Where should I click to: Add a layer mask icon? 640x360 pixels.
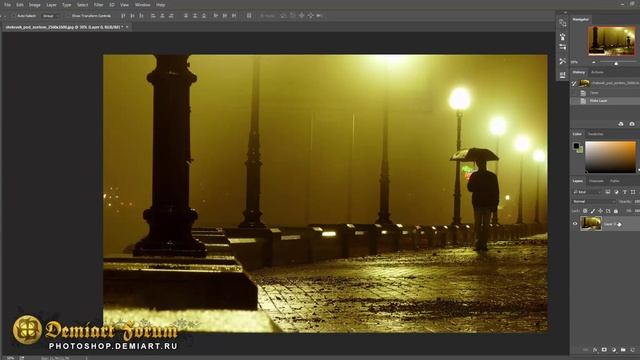pos(604,350)
